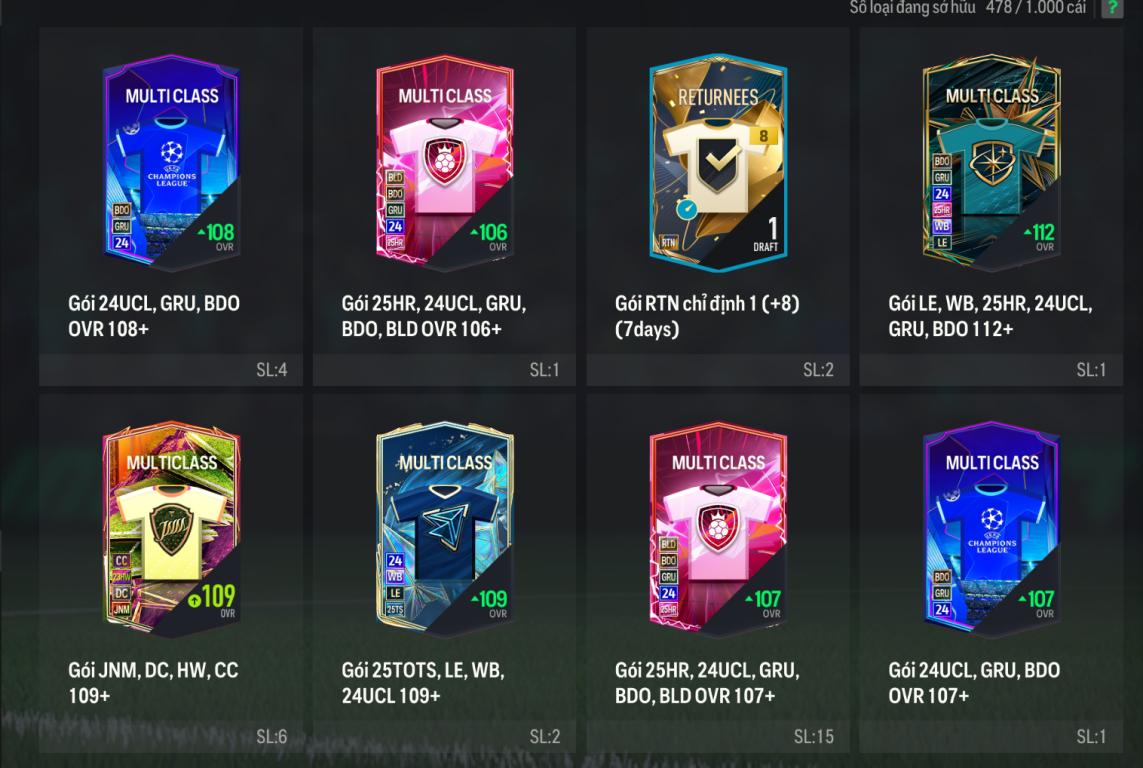Viewport: 1143px width, 768px height.
Task: Select the Champions League 107 OVR pack card
Action: click(x=991, y=528)
